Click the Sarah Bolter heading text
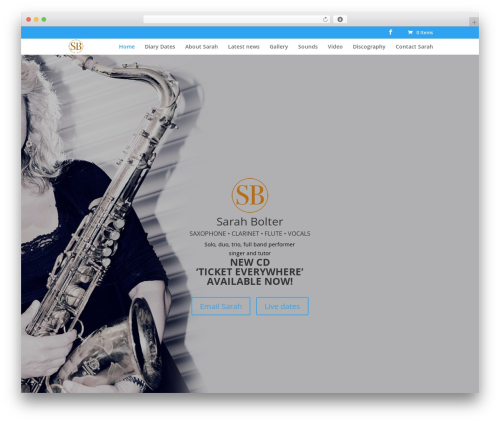 click(x=250, y=222)
